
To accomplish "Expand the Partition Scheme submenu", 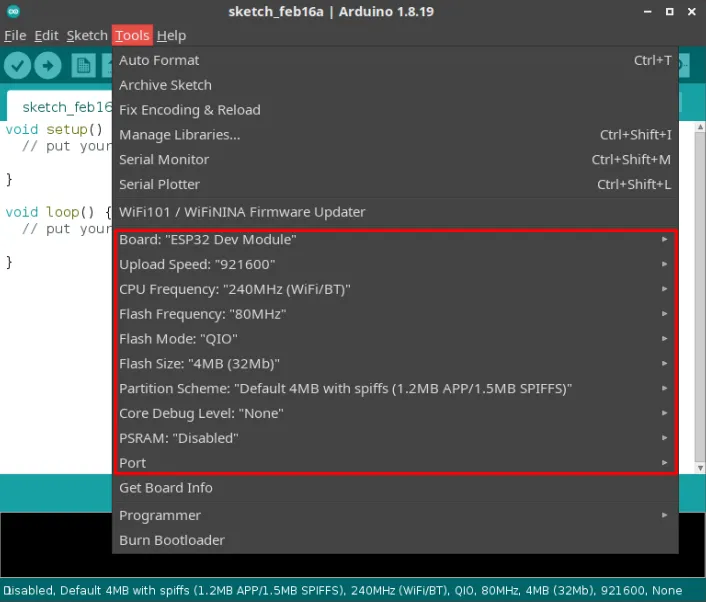I will click(x=395, y=388).
